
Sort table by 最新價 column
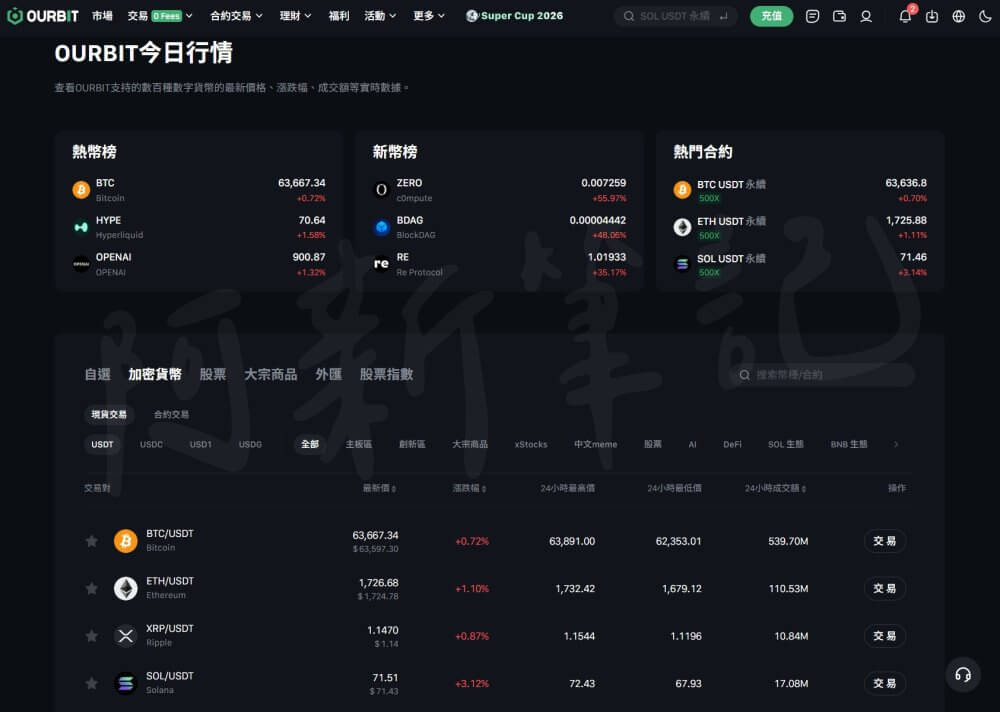click(x=379, y=488)
